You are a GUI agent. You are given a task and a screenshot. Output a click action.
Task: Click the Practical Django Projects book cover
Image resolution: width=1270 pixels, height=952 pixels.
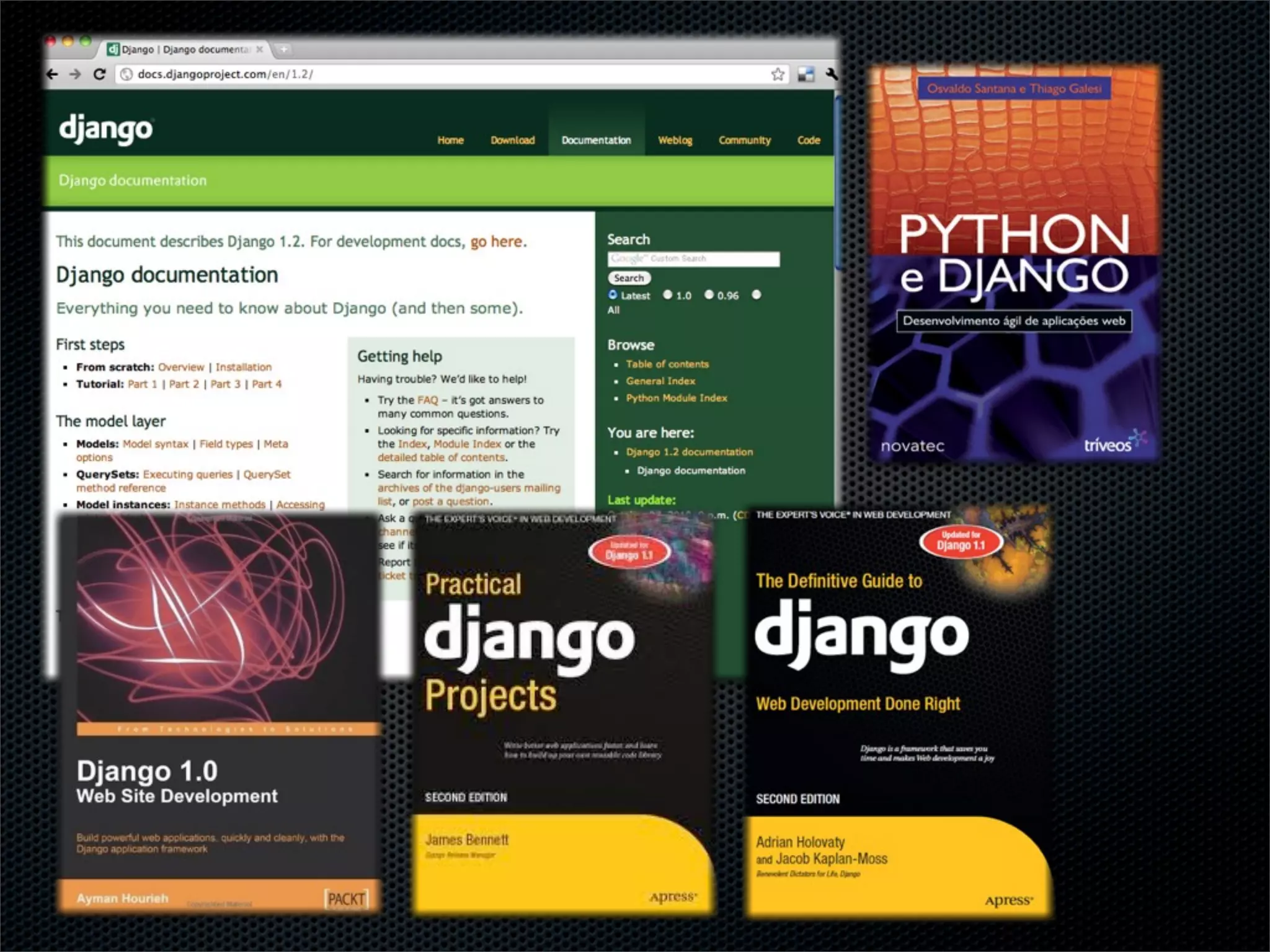[x=564, y=713]
